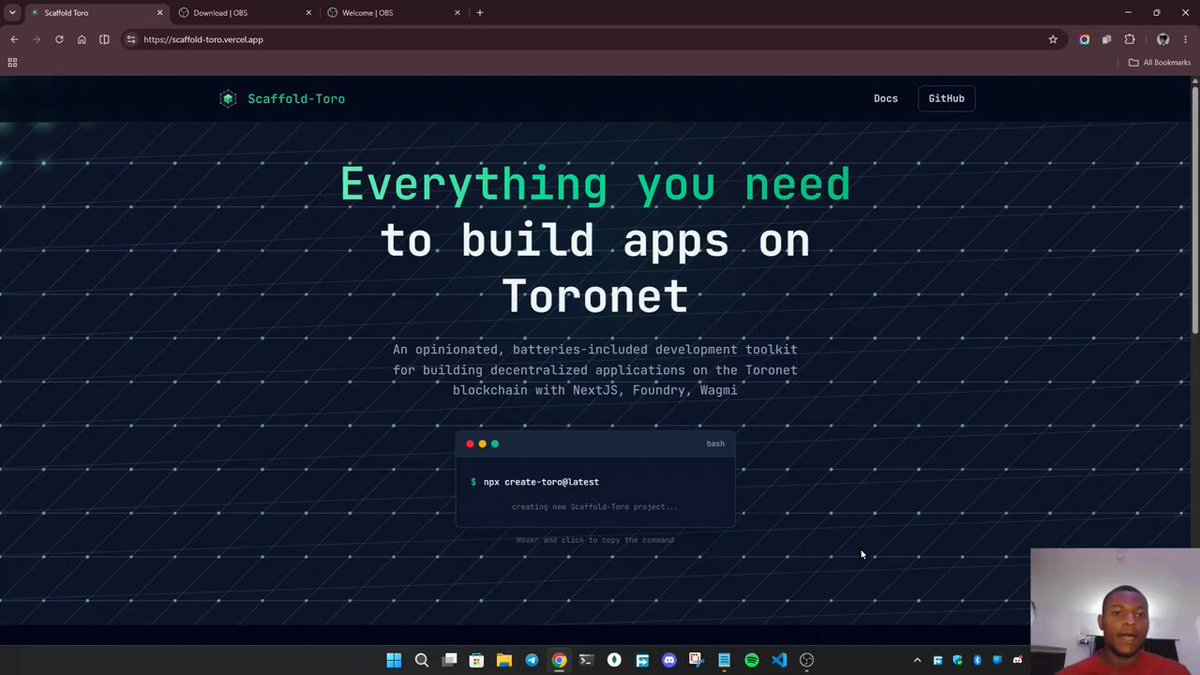This screenshot has width=1200, height=675.
Task: Click the red dot in terminal card
Action: pyautogui.click(x=470, y=444)
